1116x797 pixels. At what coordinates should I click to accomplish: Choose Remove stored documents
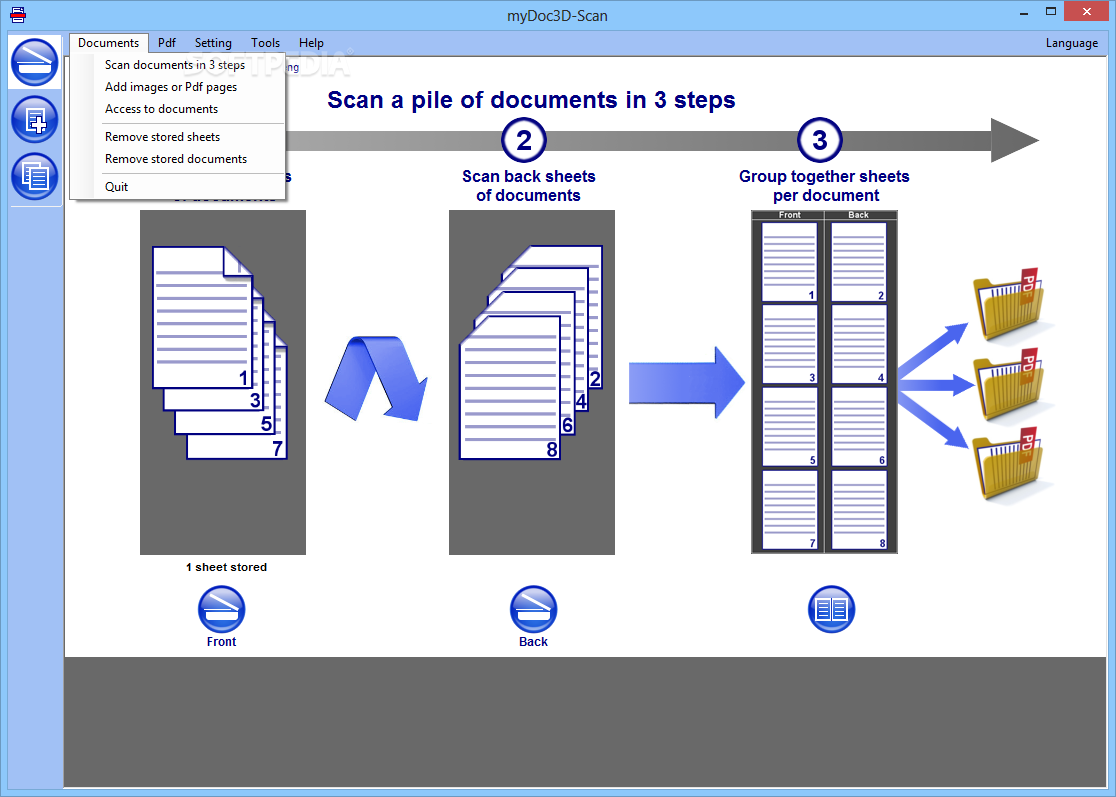(176, 159)
